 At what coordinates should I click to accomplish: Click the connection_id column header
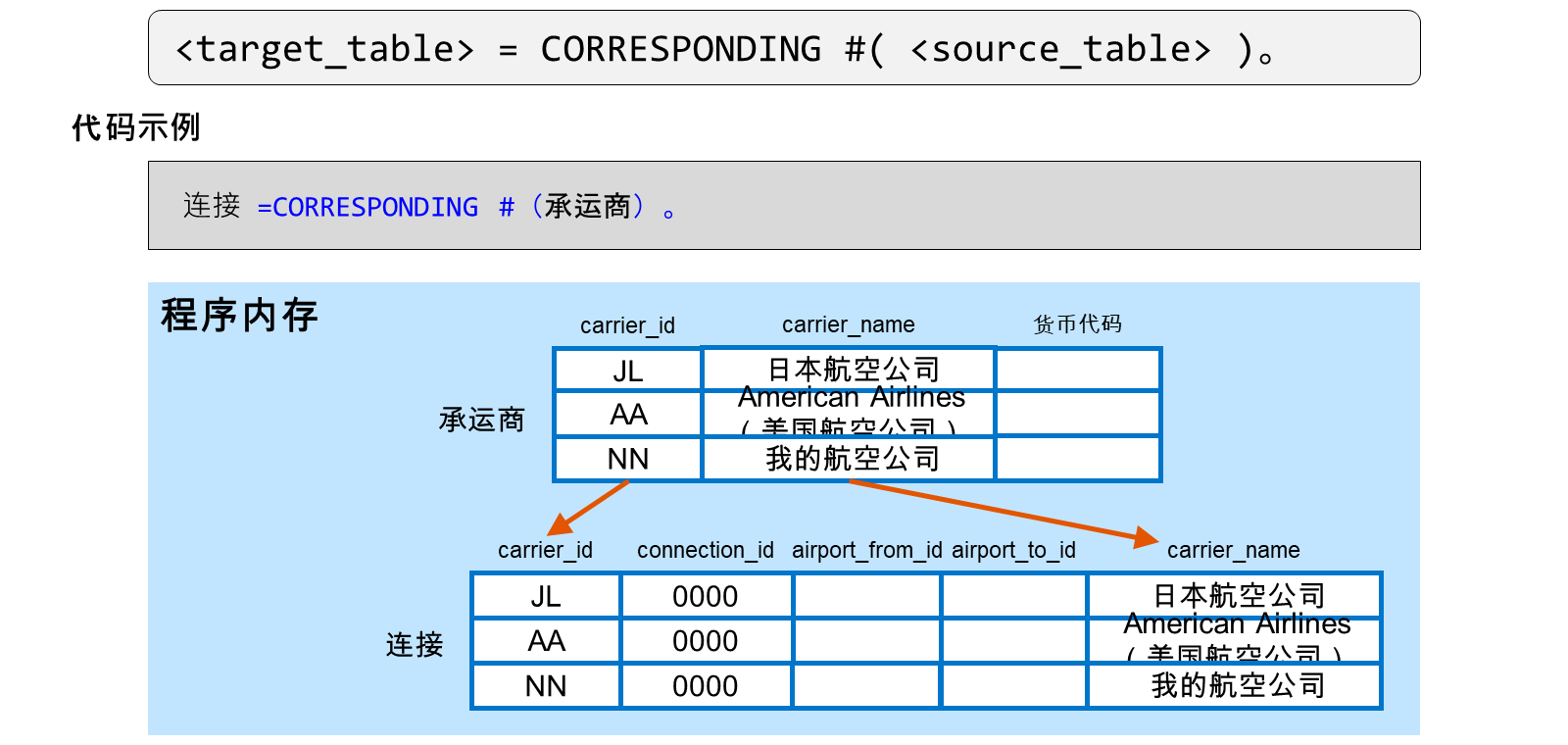click(x=706, y=550)
